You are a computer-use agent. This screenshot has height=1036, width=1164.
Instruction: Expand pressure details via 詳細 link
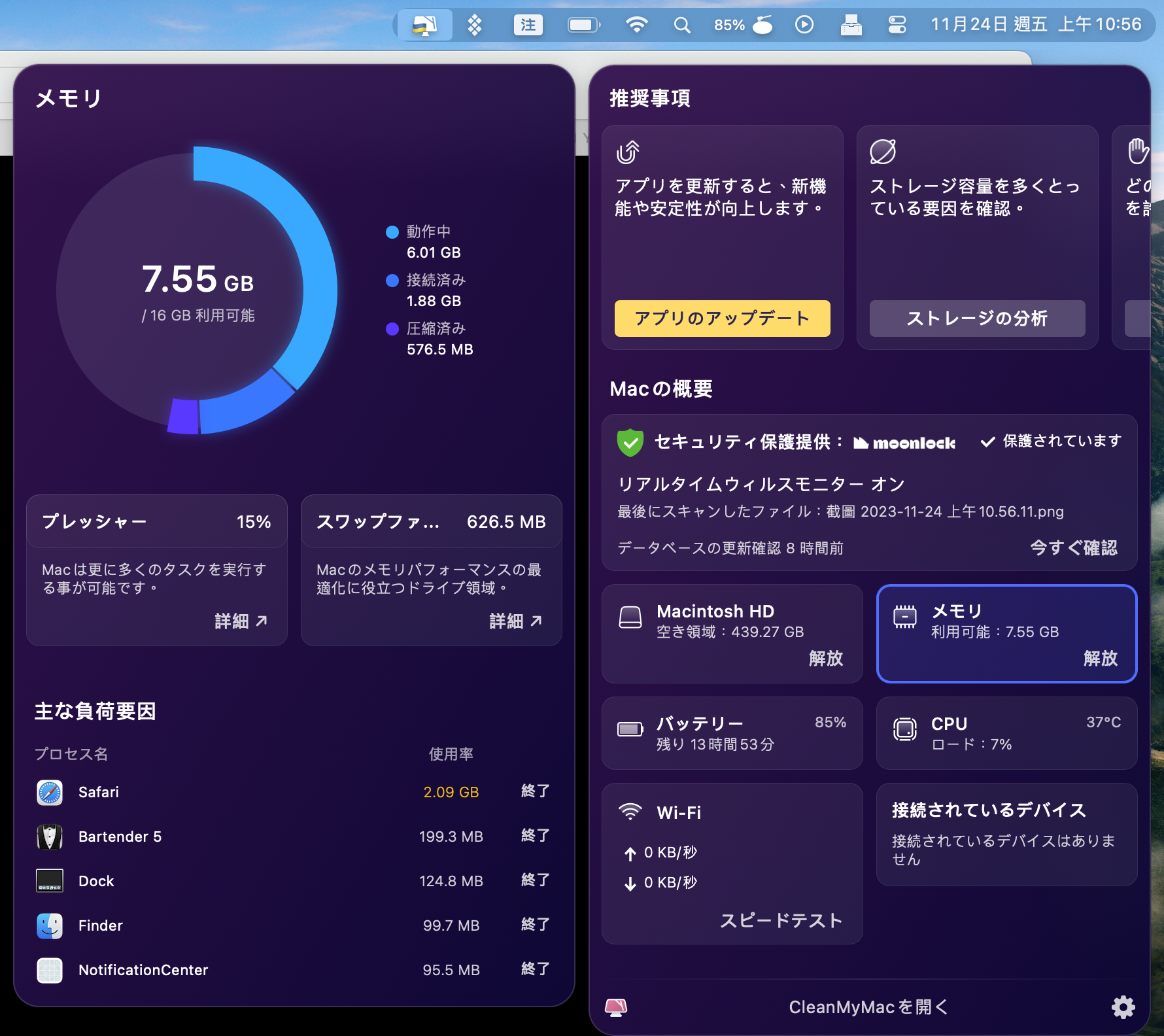click(241, 621)
